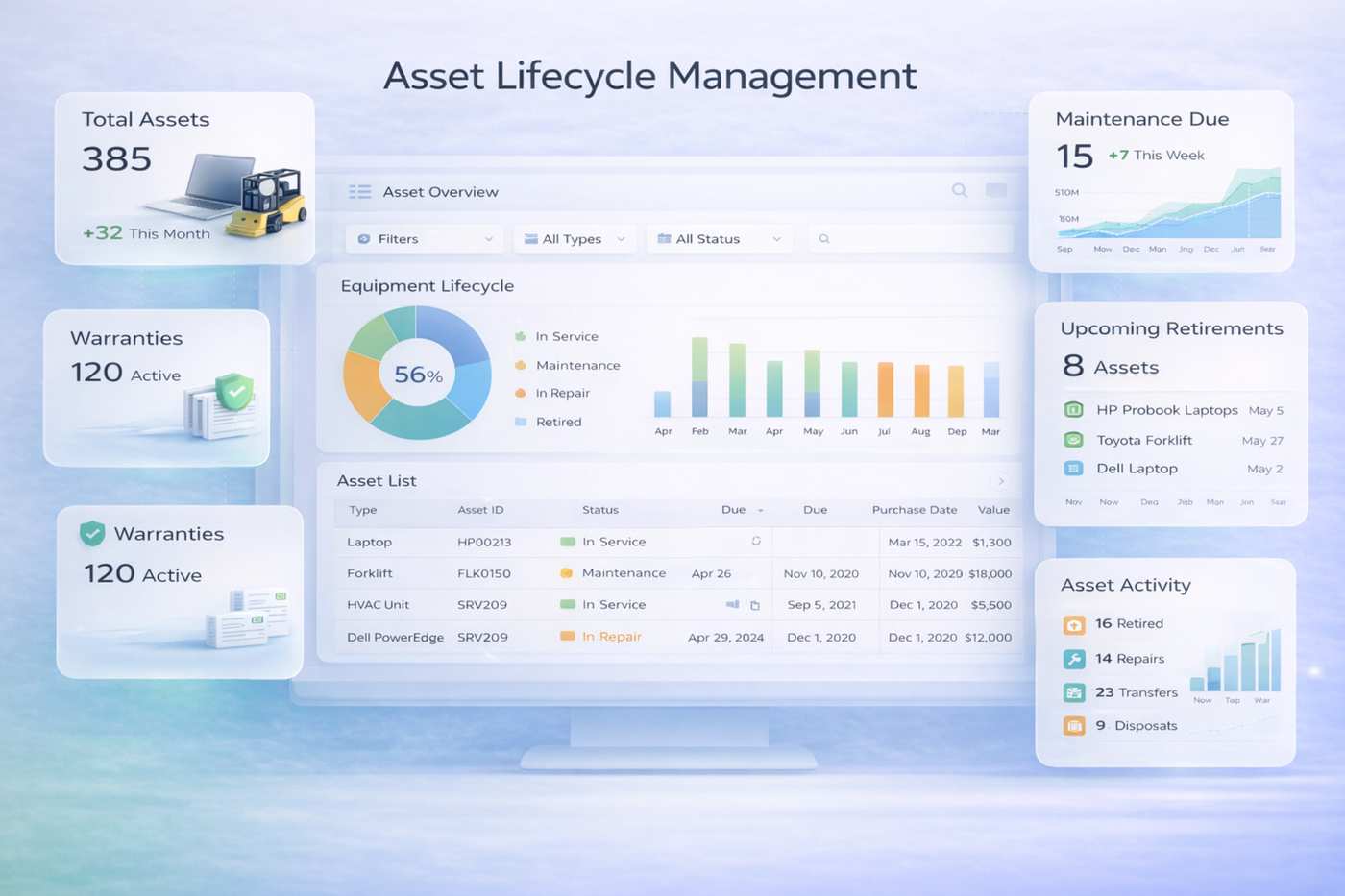Click the Transfers icon in Asset Activity
This screenshot has width=1345, height=896.
click(x=1073, y=692)
